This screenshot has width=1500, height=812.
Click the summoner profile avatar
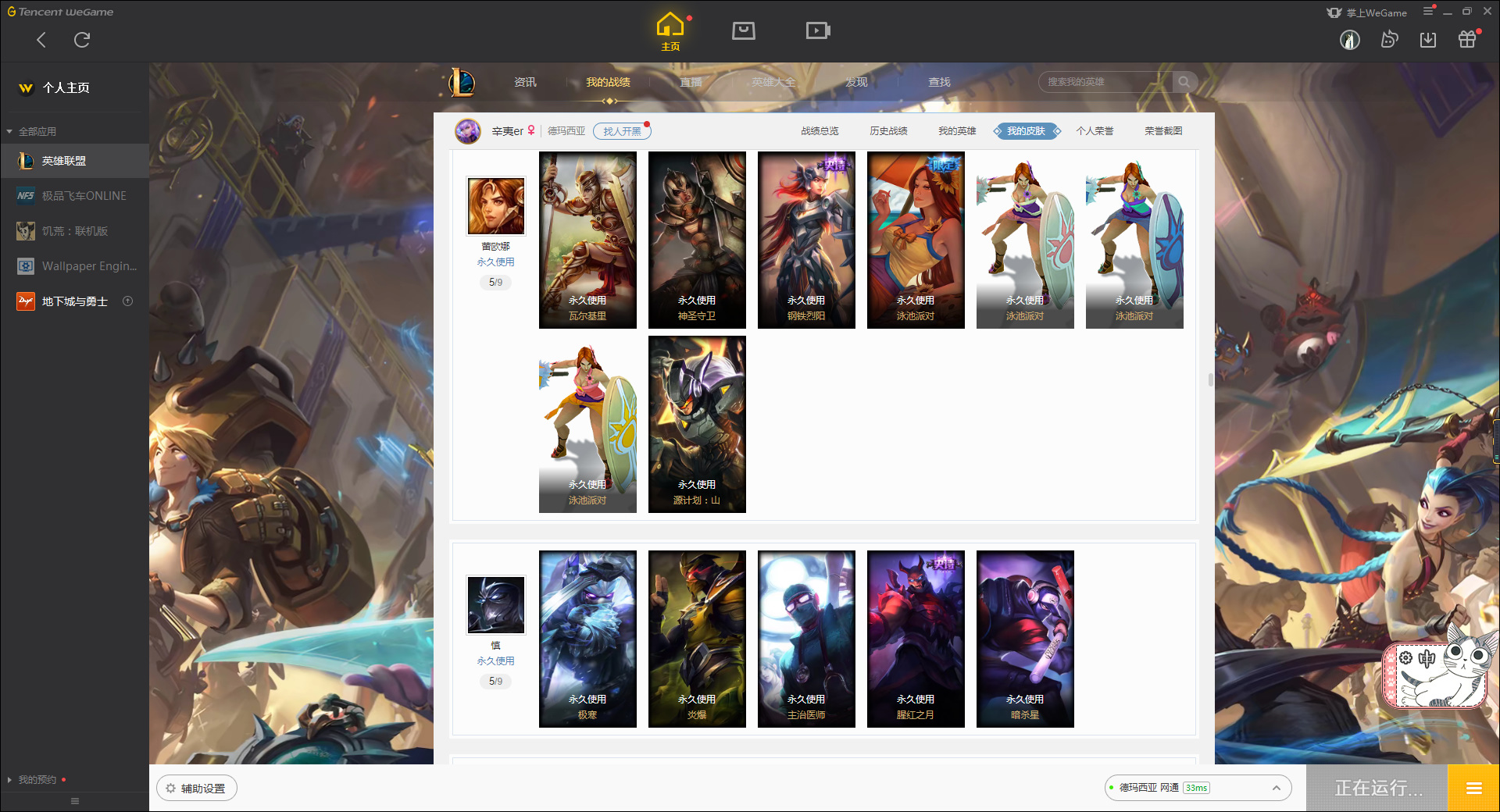tap(468, 131)
